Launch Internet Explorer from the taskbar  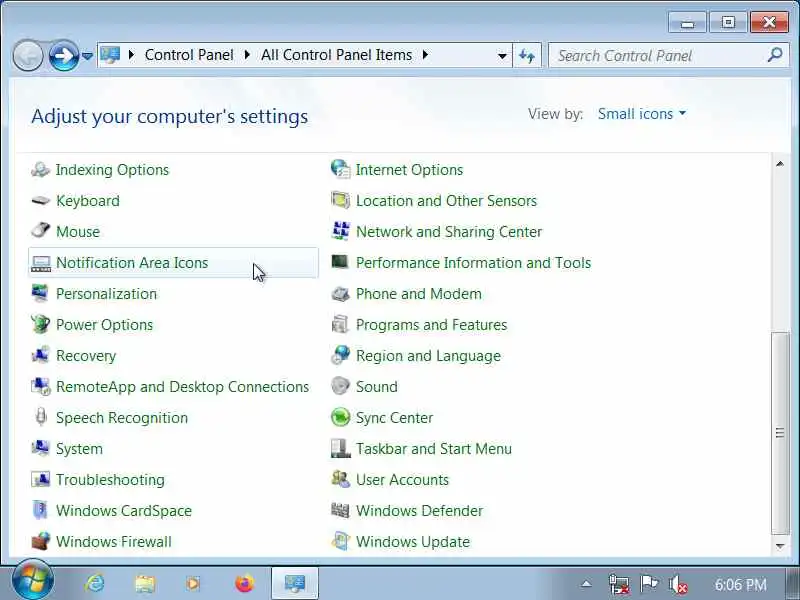pyautogui.click(x=96, y=583)
